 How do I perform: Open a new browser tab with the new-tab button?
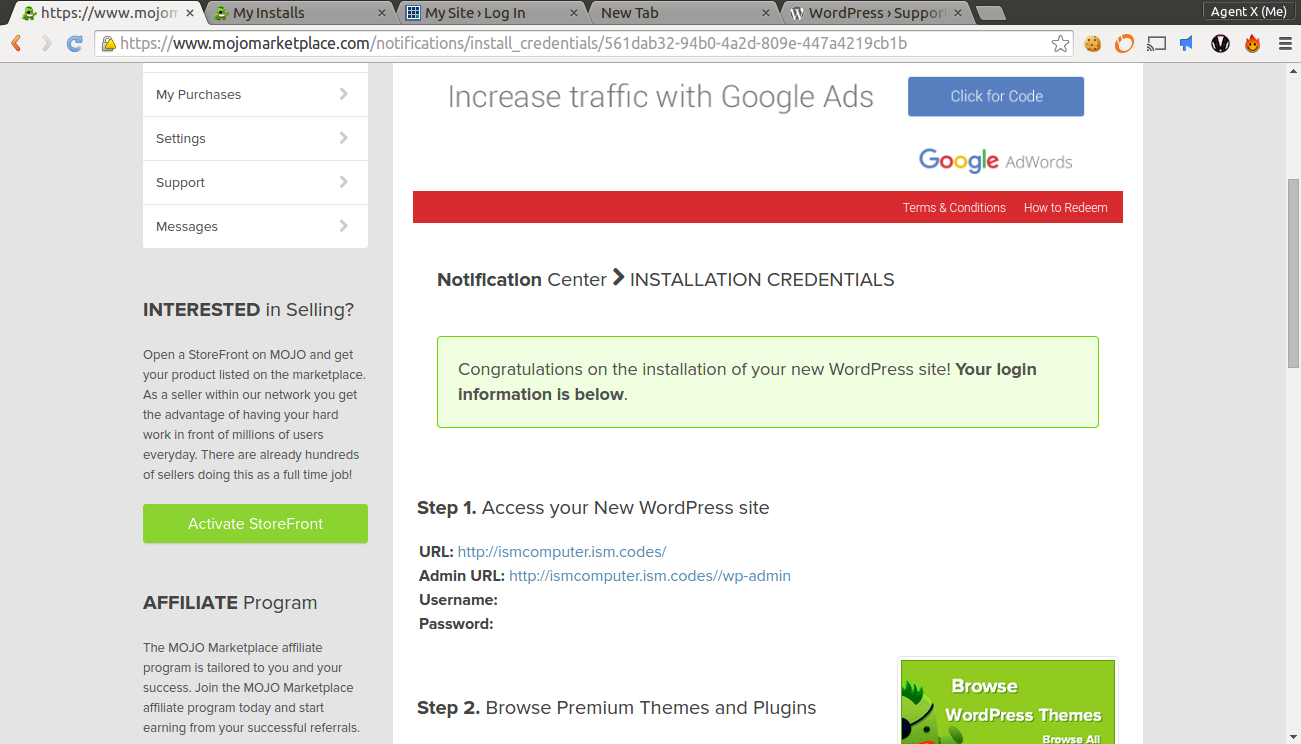pyautogui.click(x=990, y=13)
